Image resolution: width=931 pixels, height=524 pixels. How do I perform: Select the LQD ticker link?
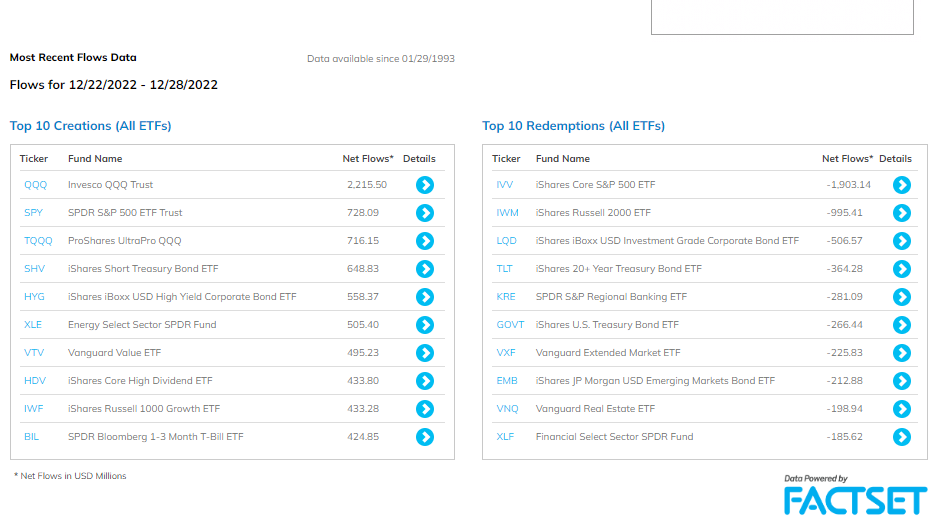pyautogui.click(x=506, y=240)
